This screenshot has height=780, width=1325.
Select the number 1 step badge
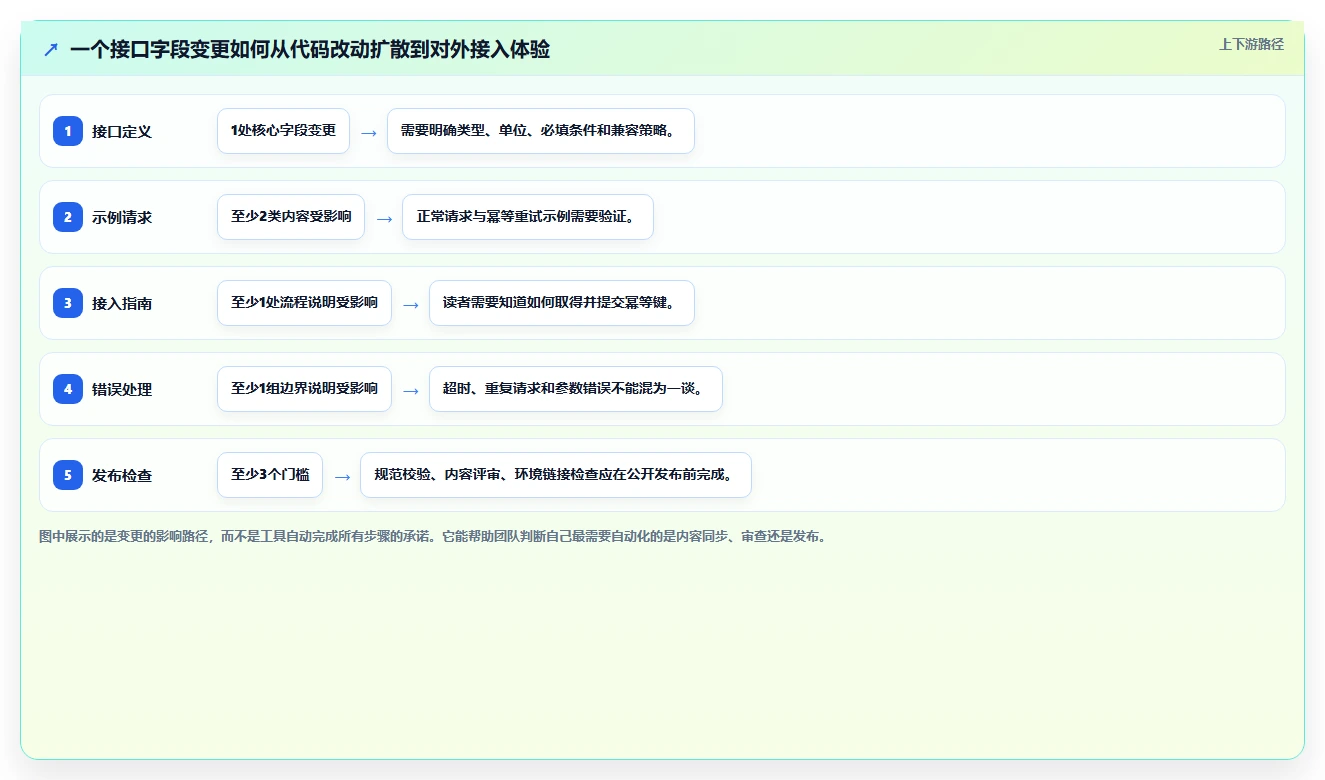pyautogui.click(x=68, y=131)
